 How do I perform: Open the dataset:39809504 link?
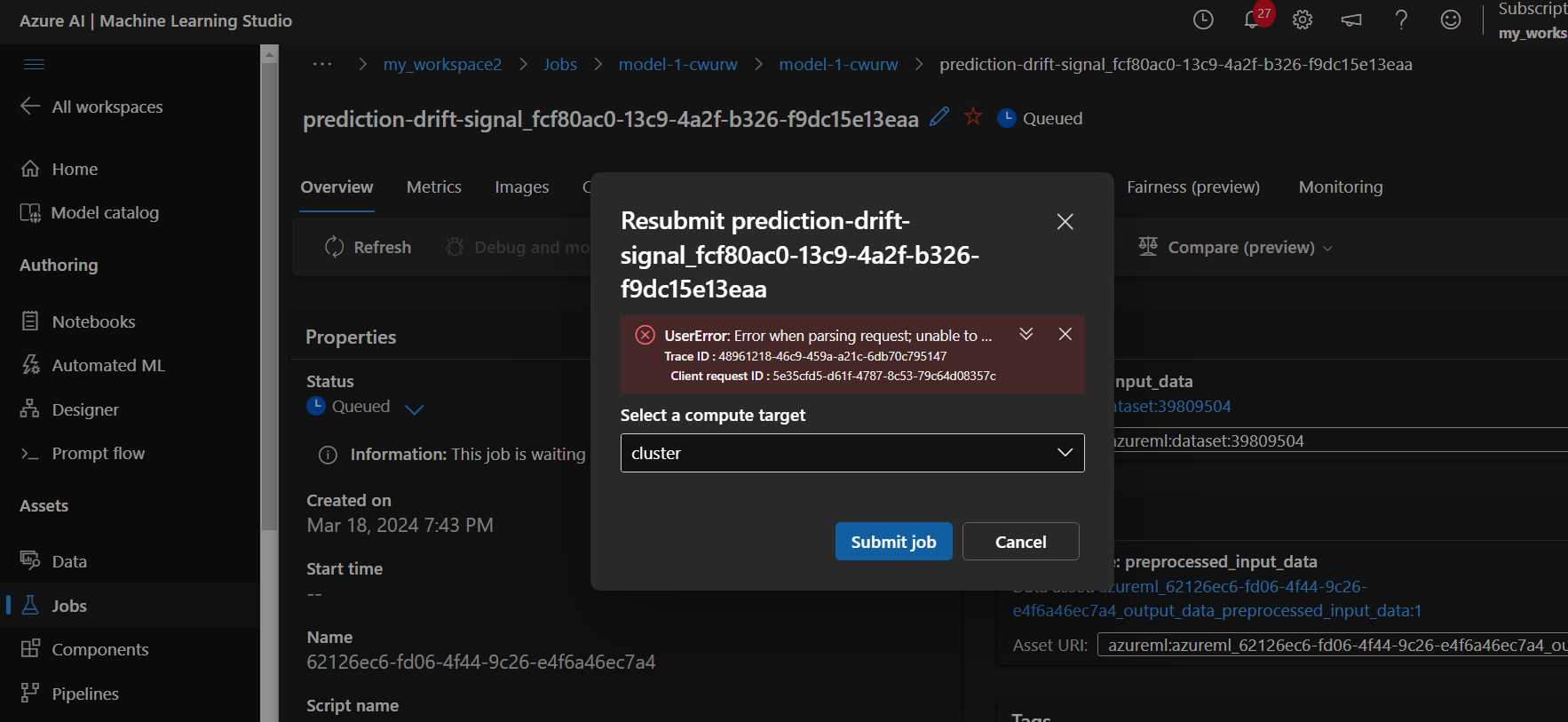point(1172,406)
